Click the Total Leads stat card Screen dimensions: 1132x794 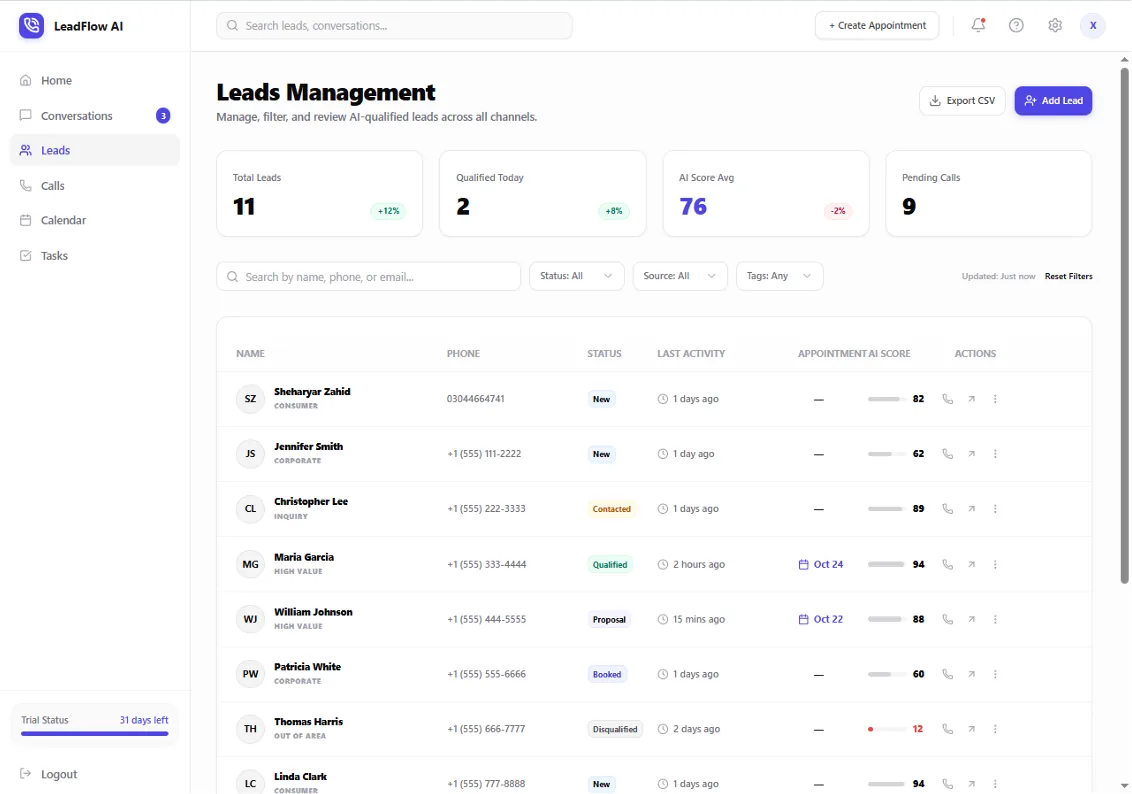tap(320, 193)
